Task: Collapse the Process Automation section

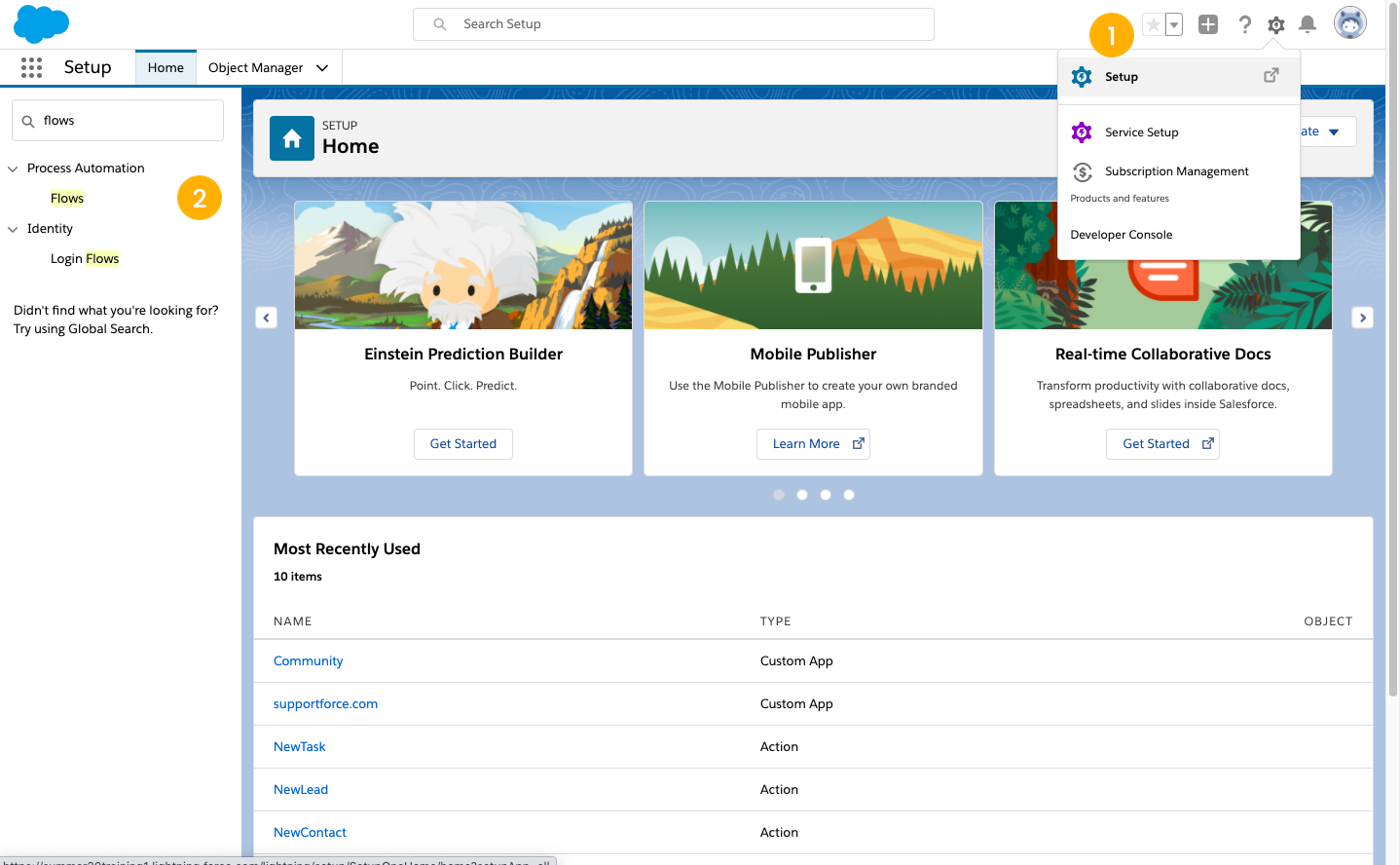Action: (x=13, y=169)
